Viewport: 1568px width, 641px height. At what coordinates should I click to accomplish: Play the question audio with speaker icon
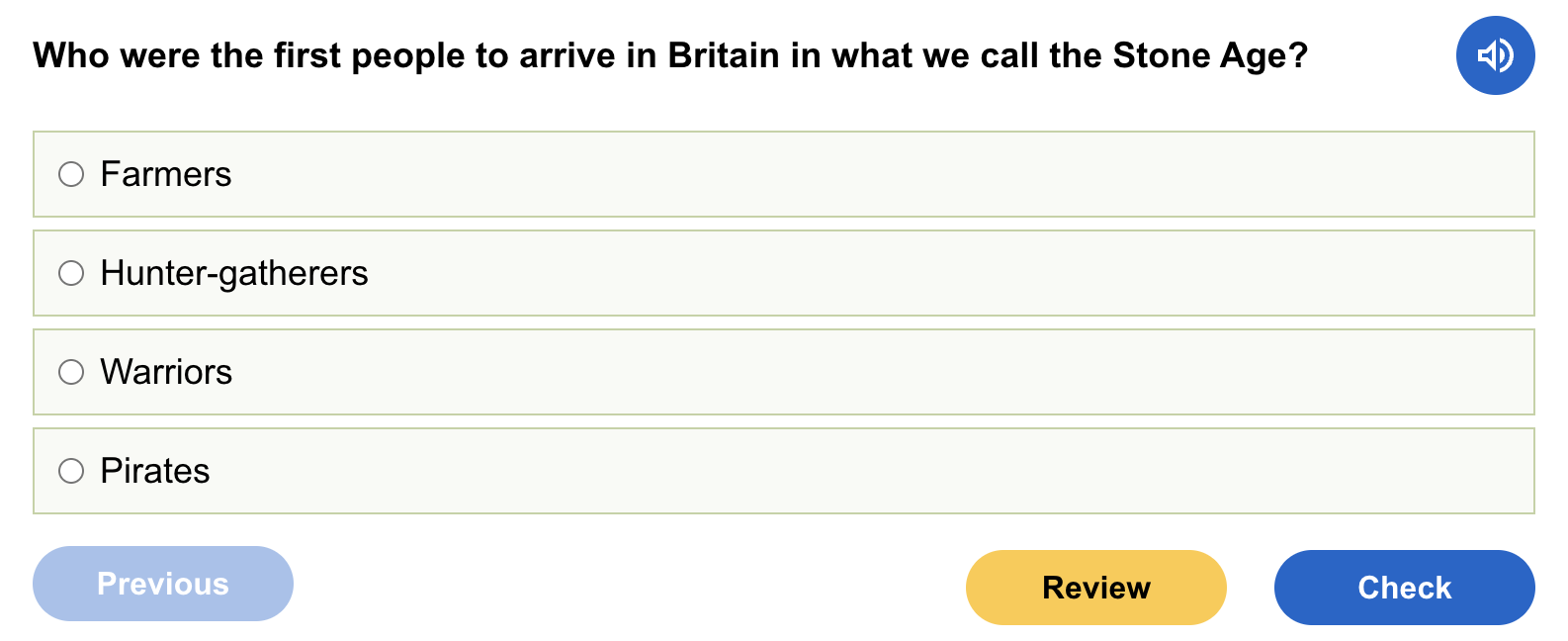click(1495, 55)
